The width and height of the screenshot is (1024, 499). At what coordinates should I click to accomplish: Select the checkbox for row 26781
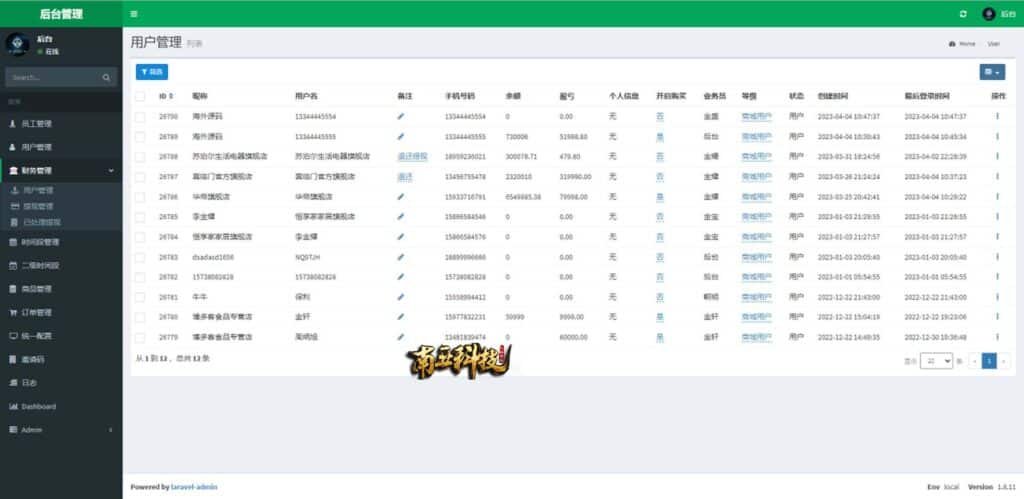point(140,297)
